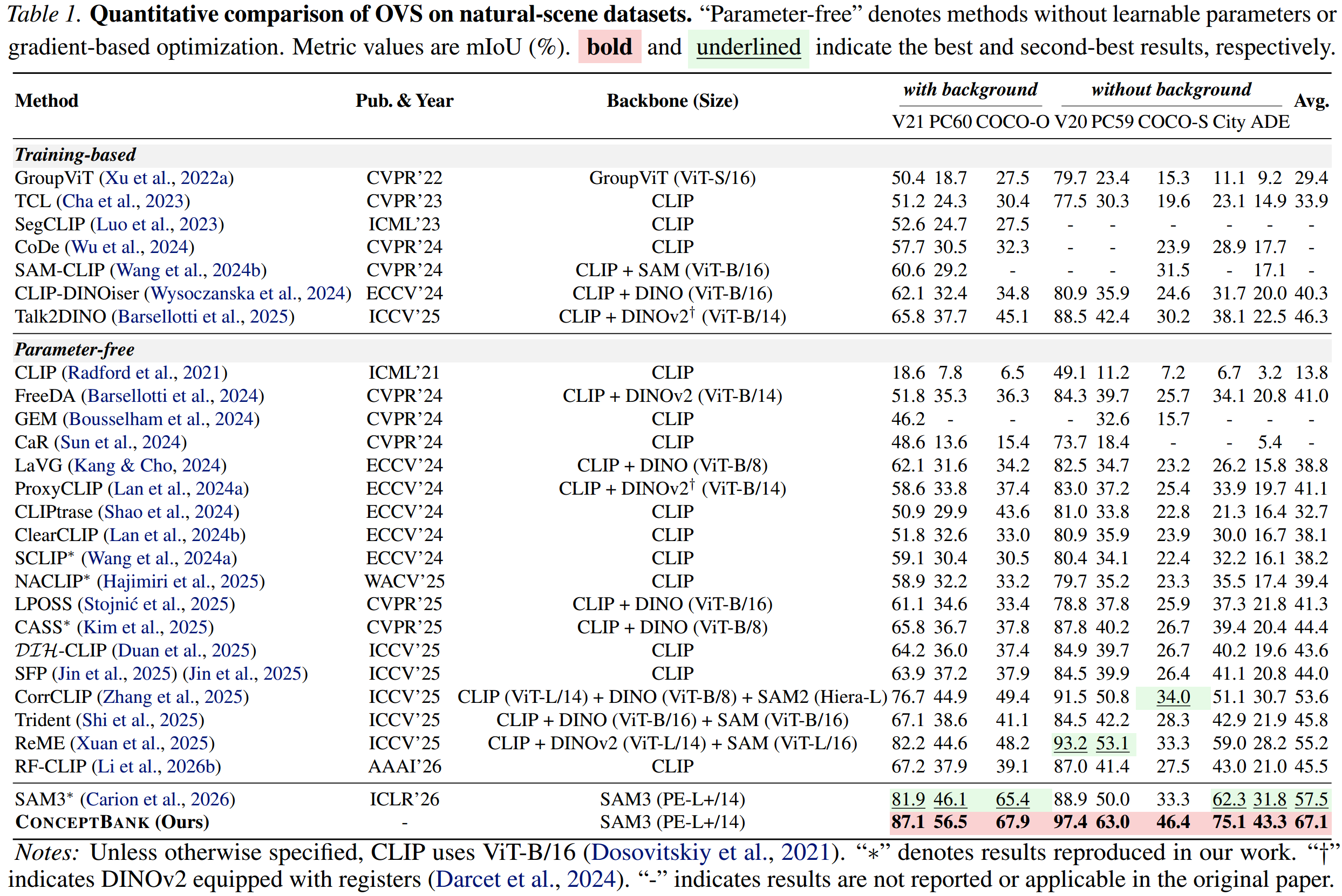Screen dimensions: 1342x896
Task: Select AAAI'26 publication cell
Action: click(405, 767)
